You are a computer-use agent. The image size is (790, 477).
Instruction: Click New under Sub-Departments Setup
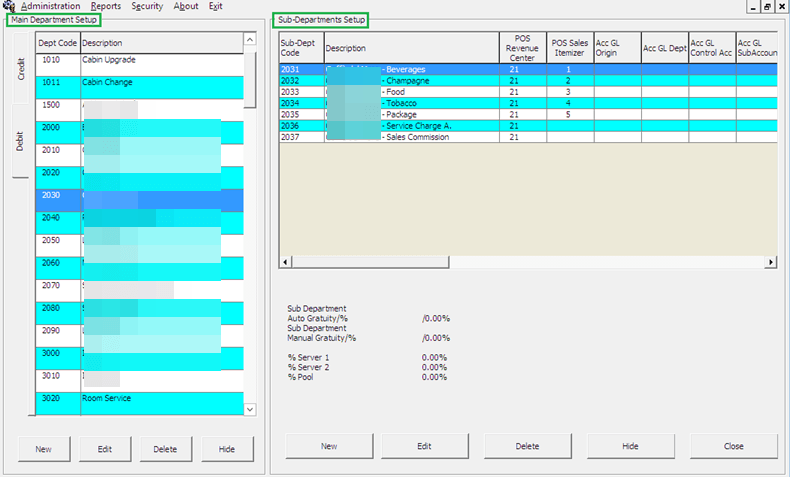(x=329, y=446)
